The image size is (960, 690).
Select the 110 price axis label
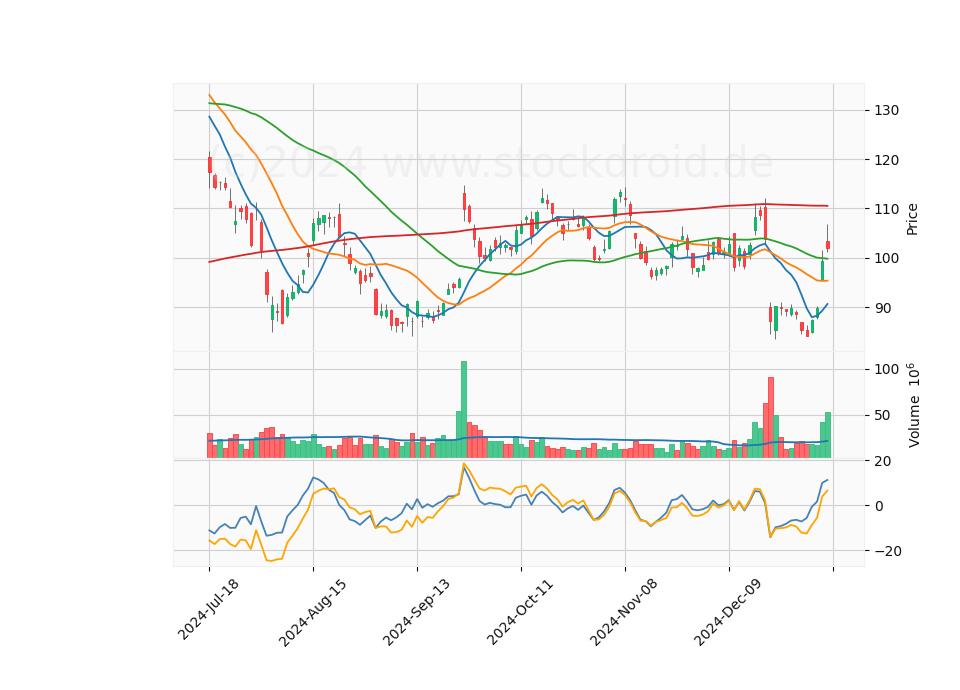point(887,209)
